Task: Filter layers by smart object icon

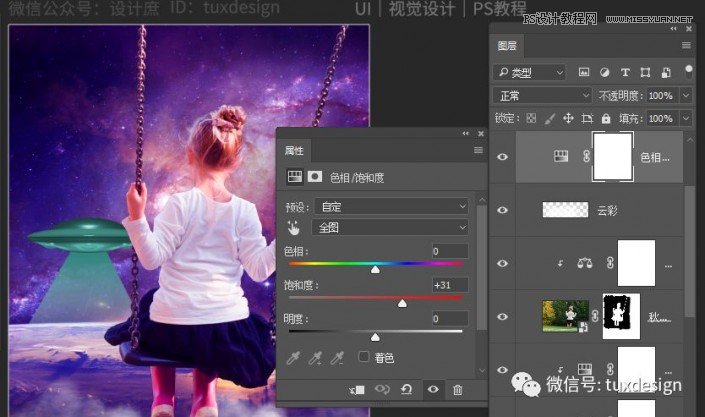Action: (x=666, y=72)
